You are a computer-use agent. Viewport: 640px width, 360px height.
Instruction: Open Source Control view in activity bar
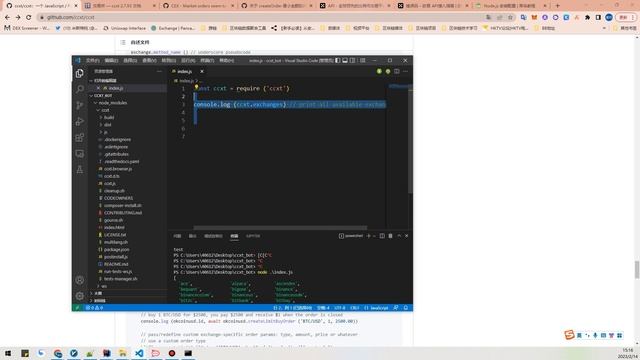(80, 105)
